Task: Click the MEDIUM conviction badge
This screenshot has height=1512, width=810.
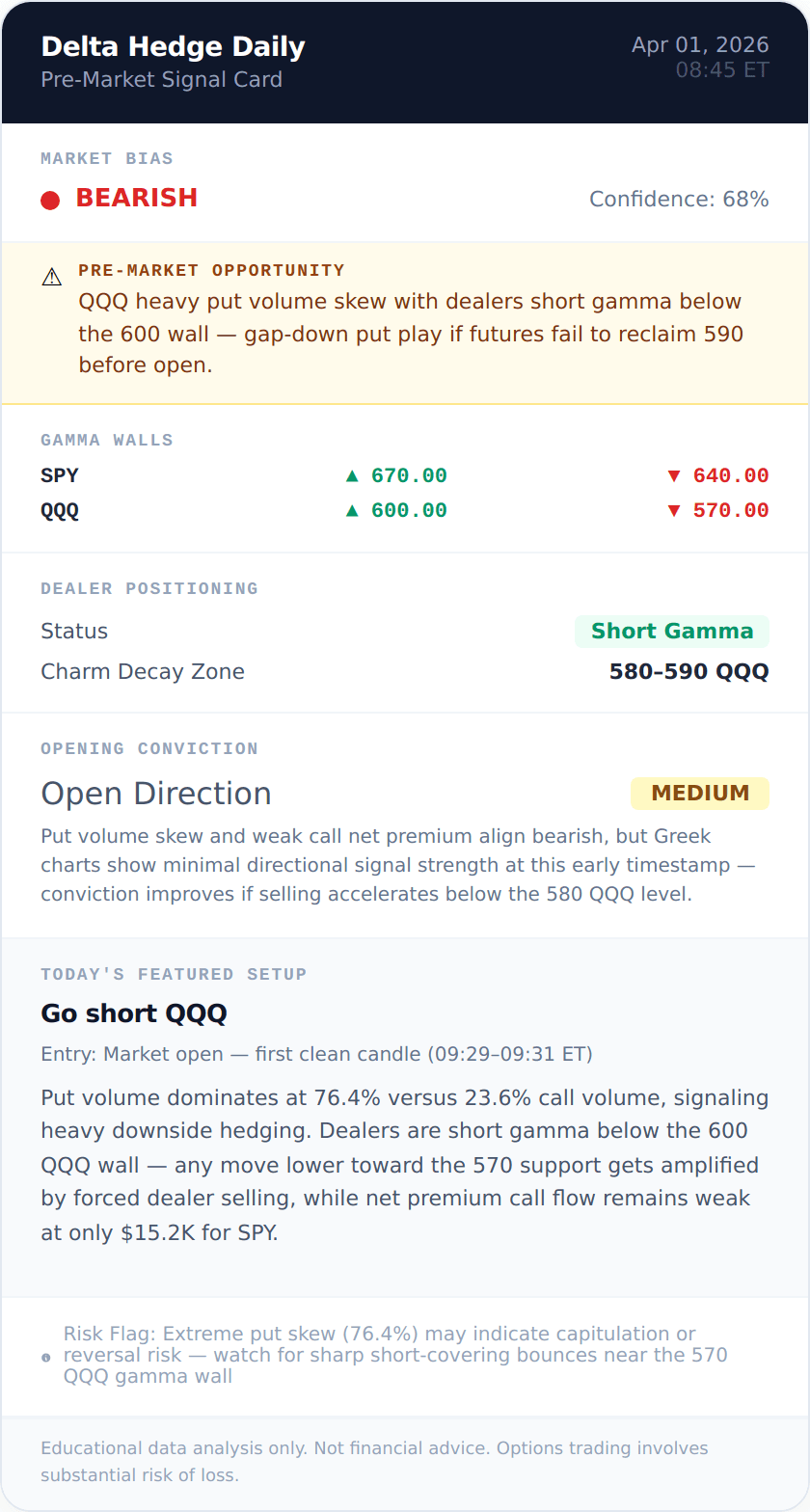Action: 699,794
